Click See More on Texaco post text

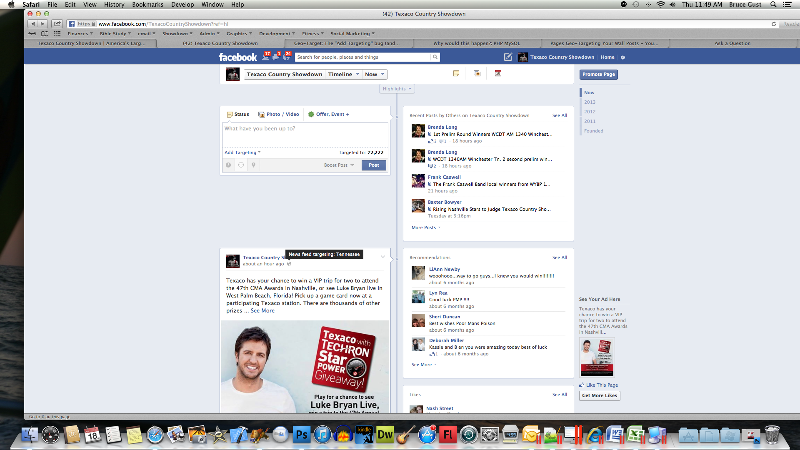click(x=262, y=311)
